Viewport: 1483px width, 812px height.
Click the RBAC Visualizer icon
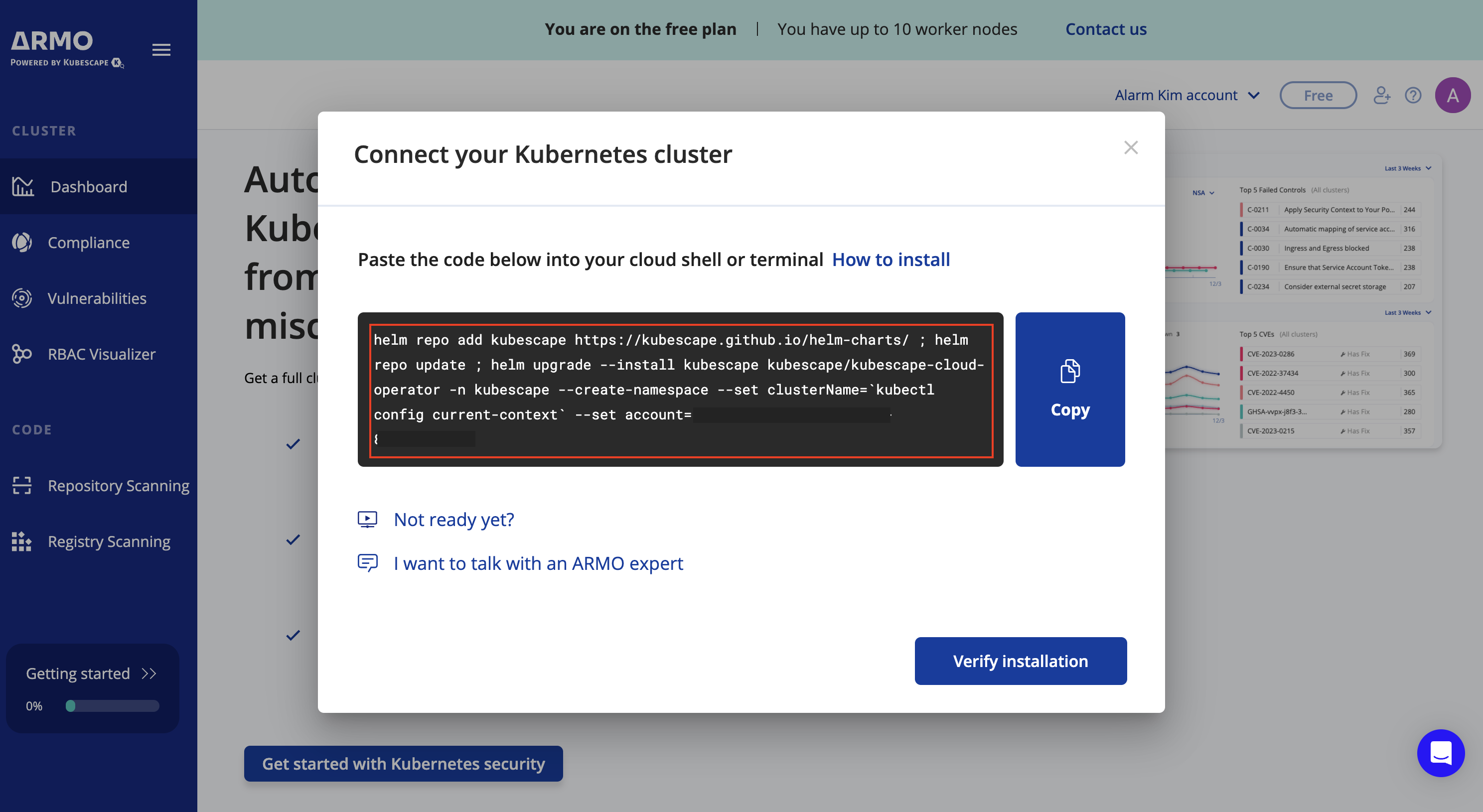22,354
